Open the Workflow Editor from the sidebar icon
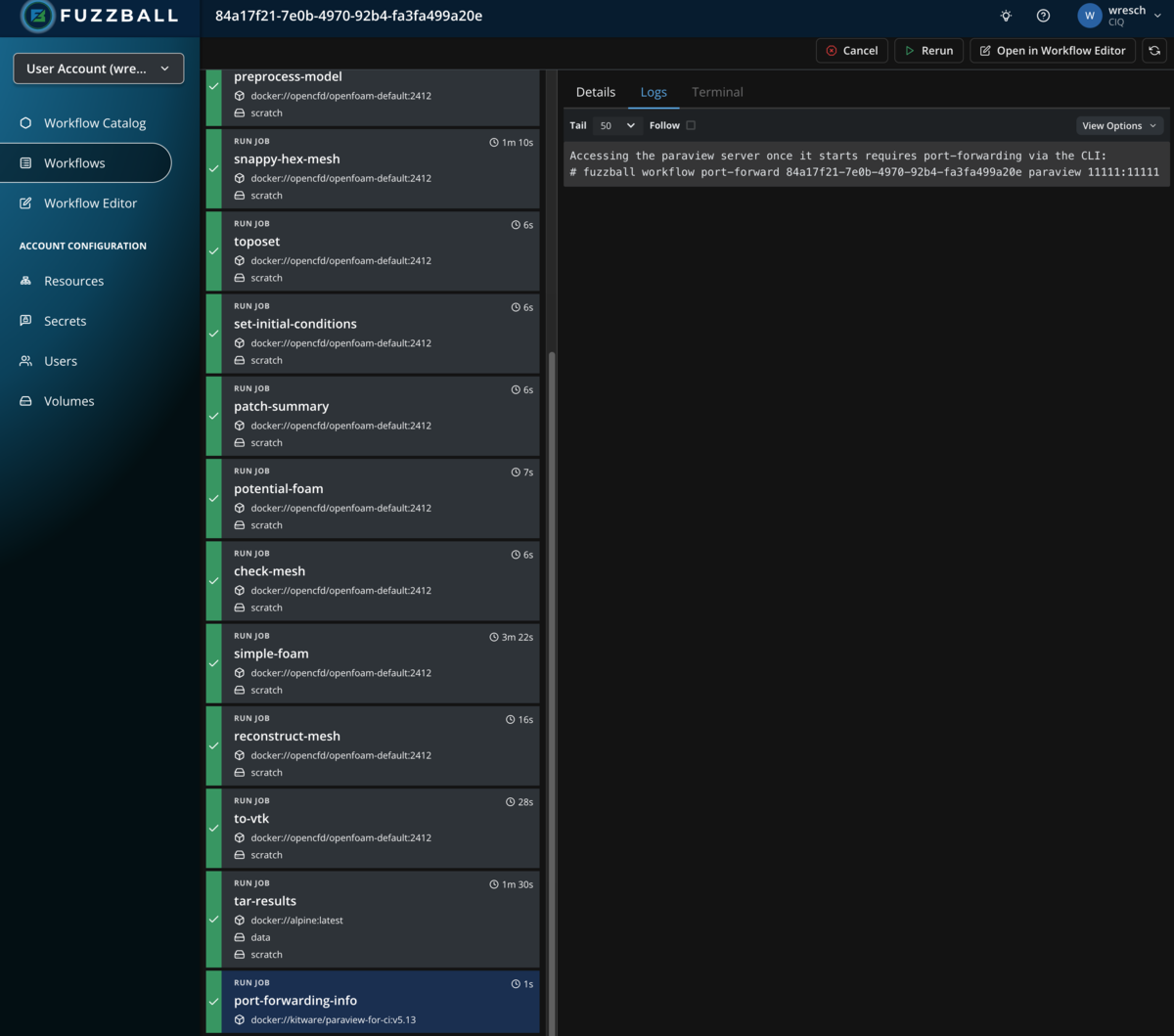Image resolution: width=1174 pixels, height=1036 pixels. 23,203
